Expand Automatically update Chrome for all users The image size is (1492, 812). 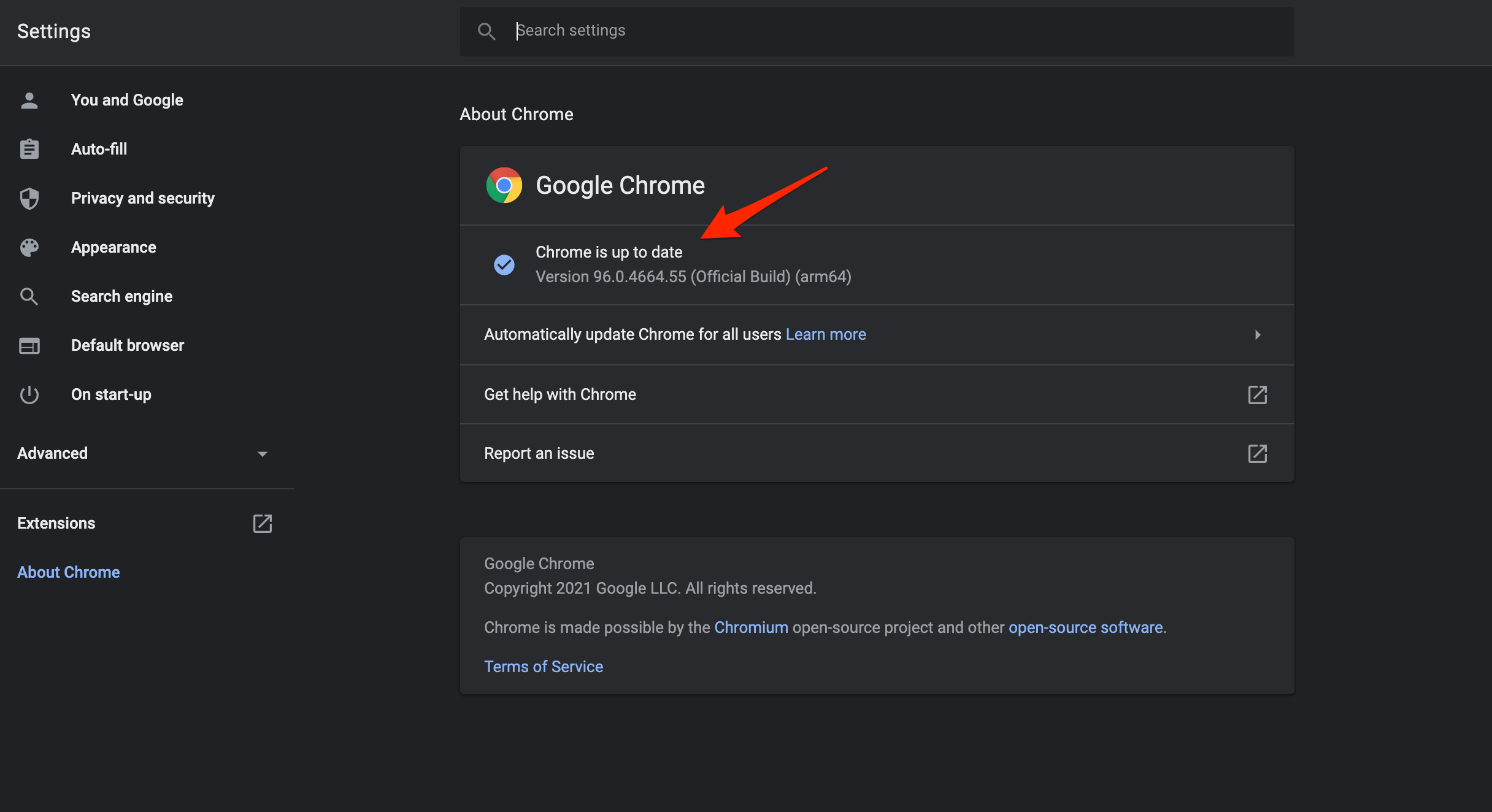point(1257,334)
